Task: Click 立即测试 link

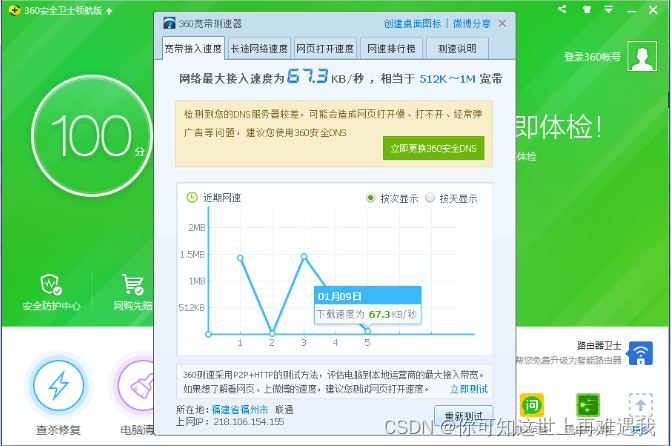Action: (469, 389)
